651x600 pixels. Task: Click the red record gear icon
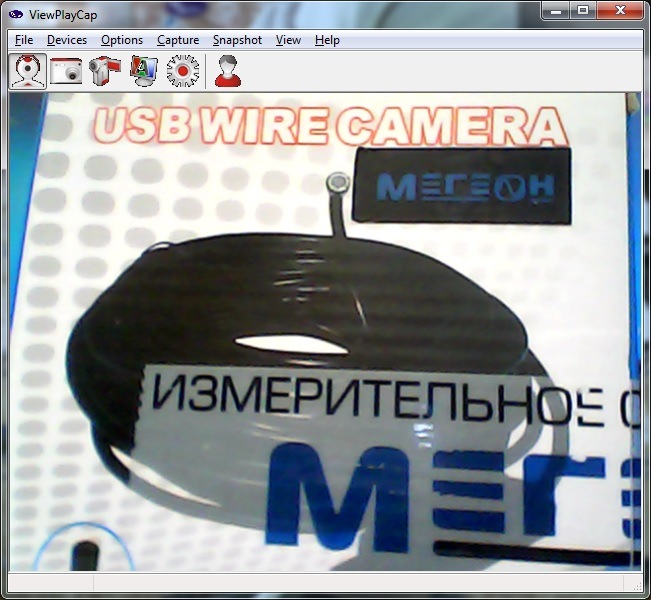pos(183,71)
